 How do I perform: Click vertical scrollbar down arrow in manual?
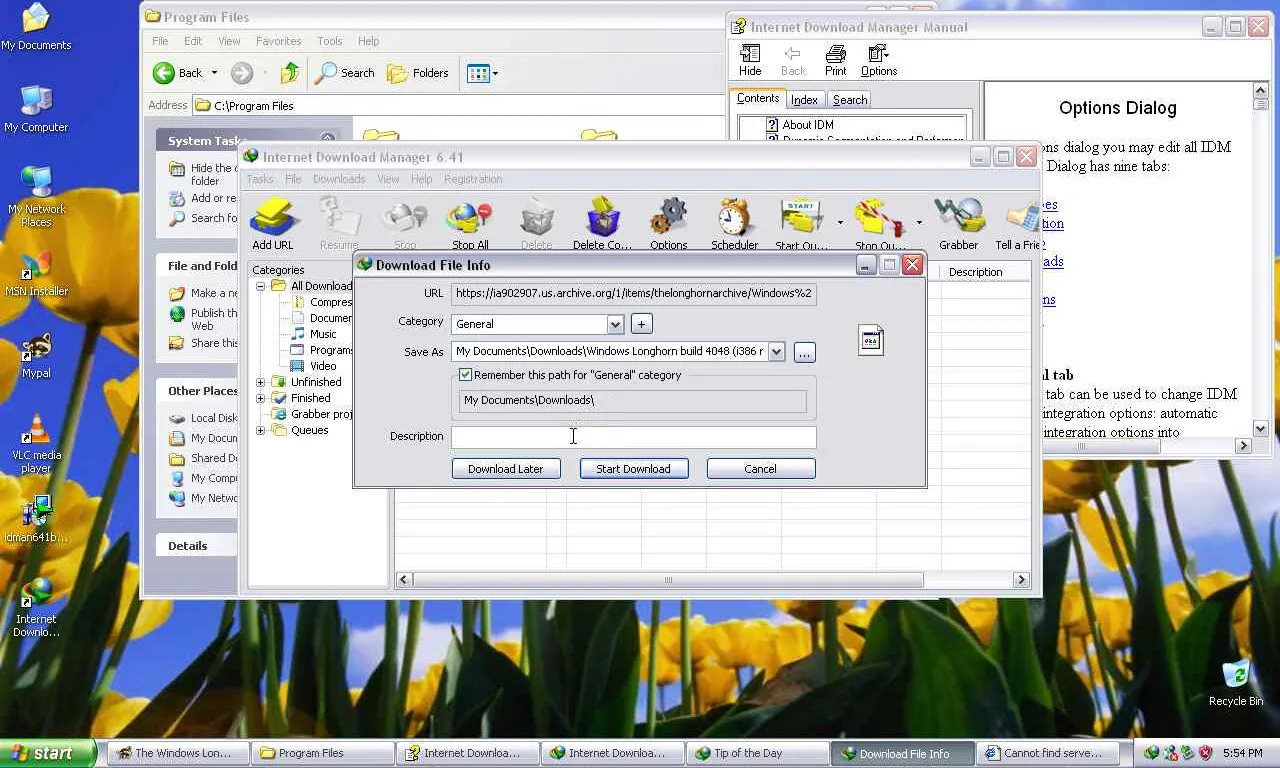click(x=1260, y=429)
